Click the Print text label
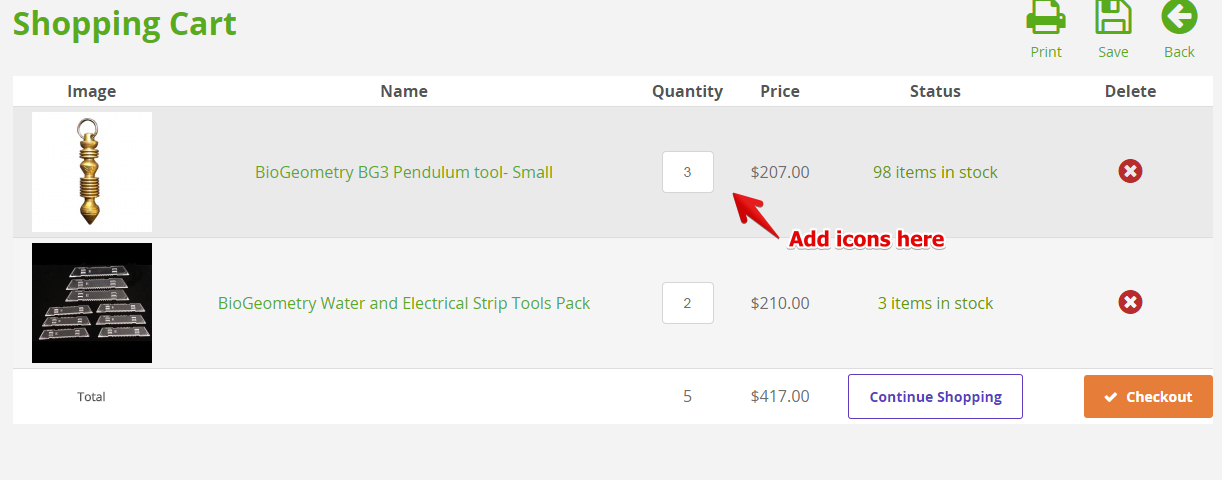 [x=1046, y=52]
